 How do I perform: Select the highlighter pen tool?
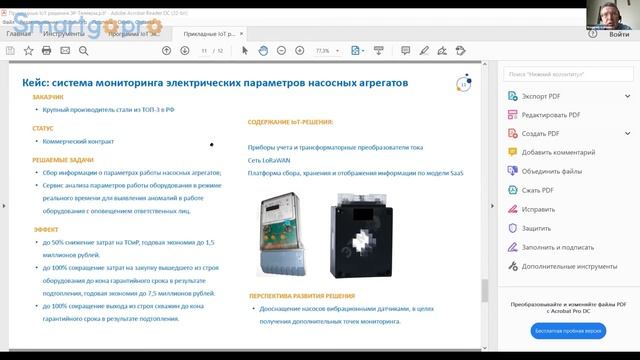pyautogui.click(x=424, y=51)
